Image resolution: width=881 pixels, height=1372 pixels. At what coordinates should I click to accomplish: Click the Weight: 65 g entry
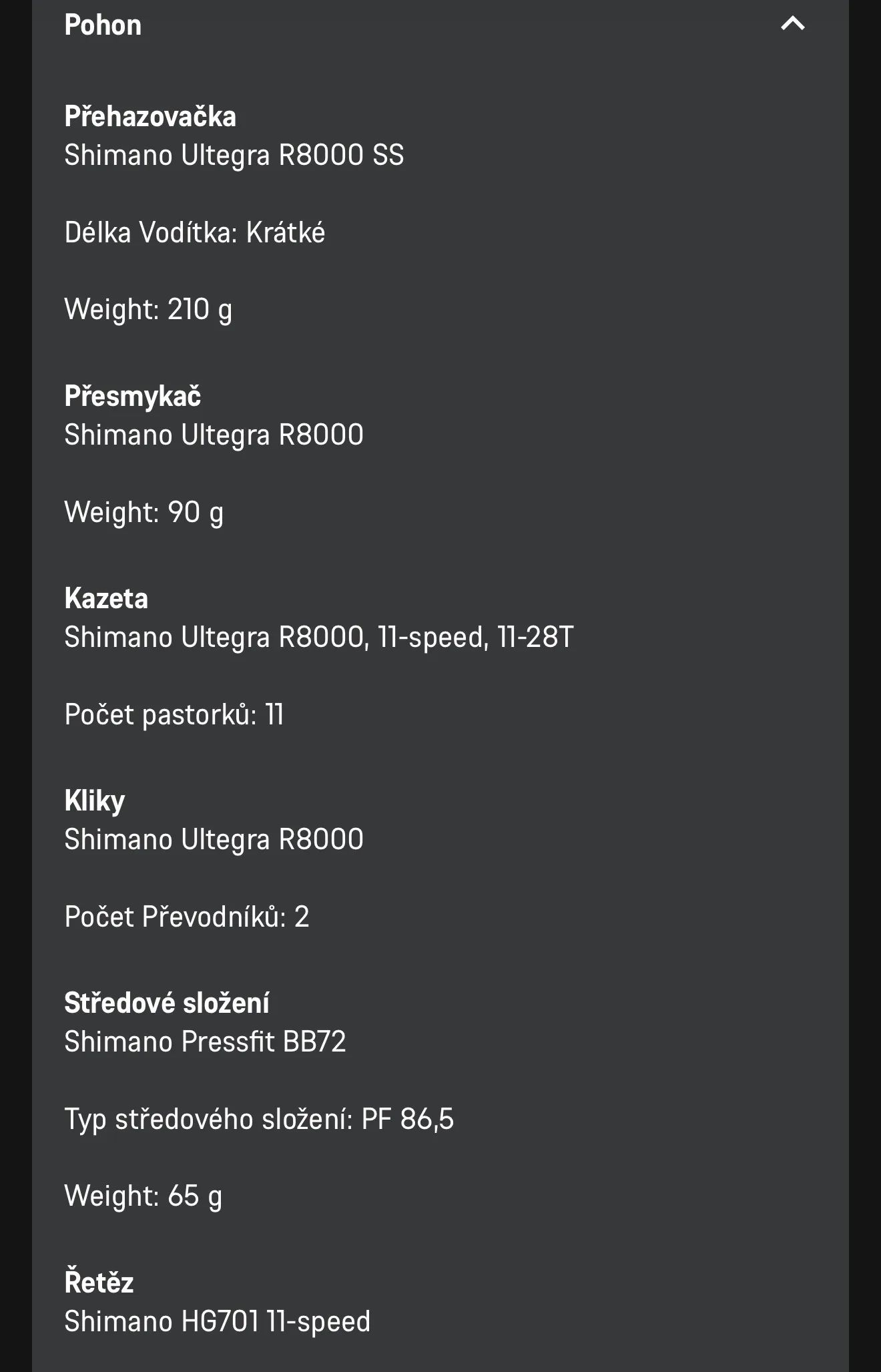[143, 1196]
